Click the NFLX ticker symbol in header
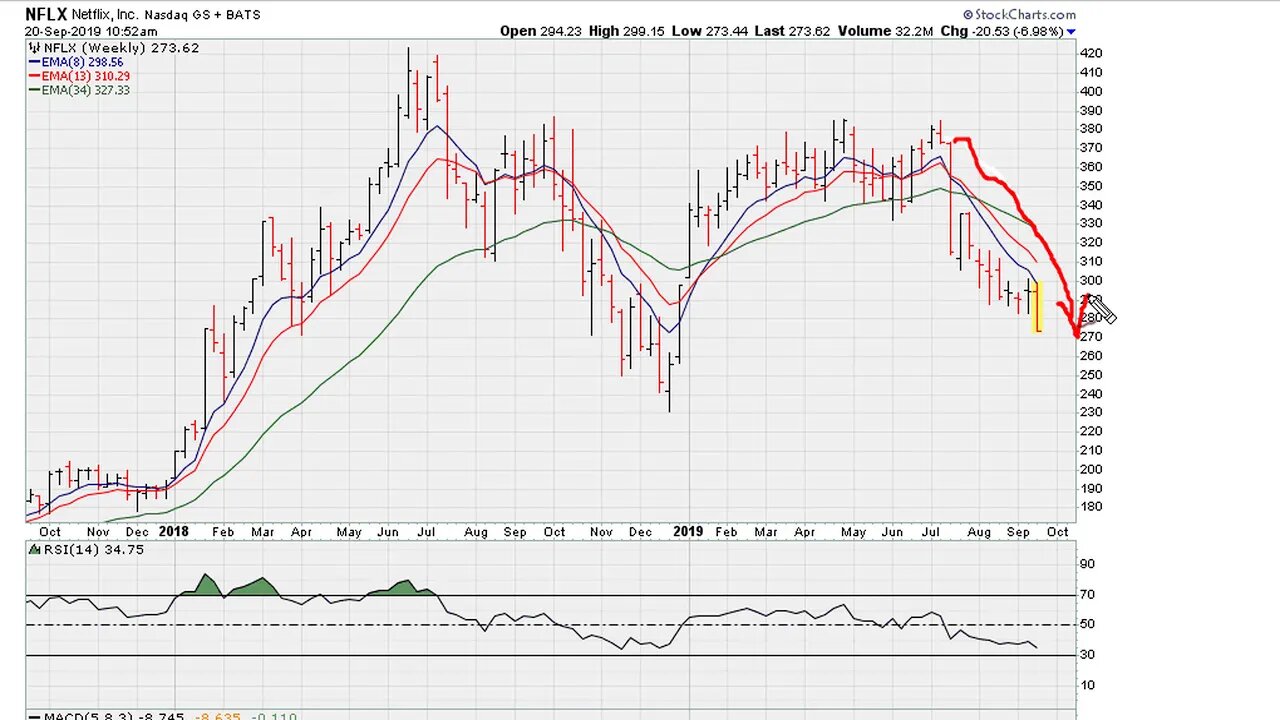This screenshot has width=1280, height=720. click(46, 14)
